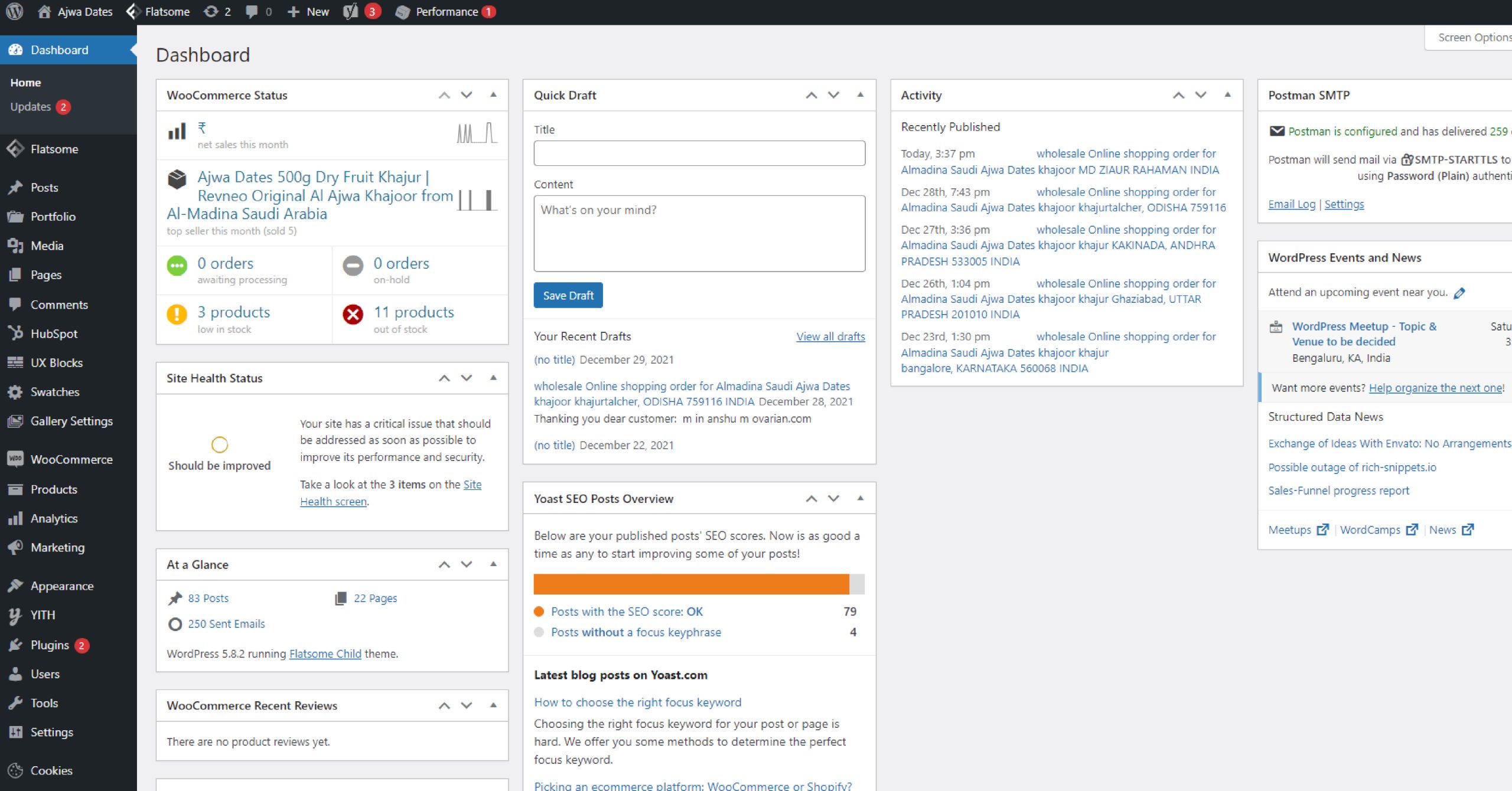Click Save Draft button in Quick Draft
Viewport: 1512px width, 791px height.
click(568, 295)
